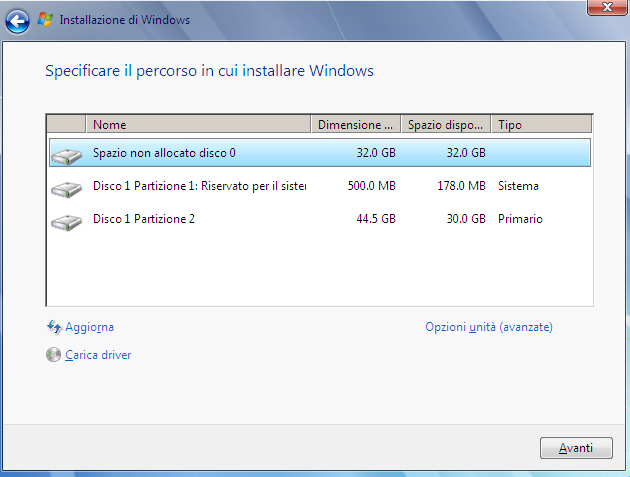The width and height of the screenshot is (630, 477).
Task: Click the Carica driver disc icon
Action: tap(53, 355)
